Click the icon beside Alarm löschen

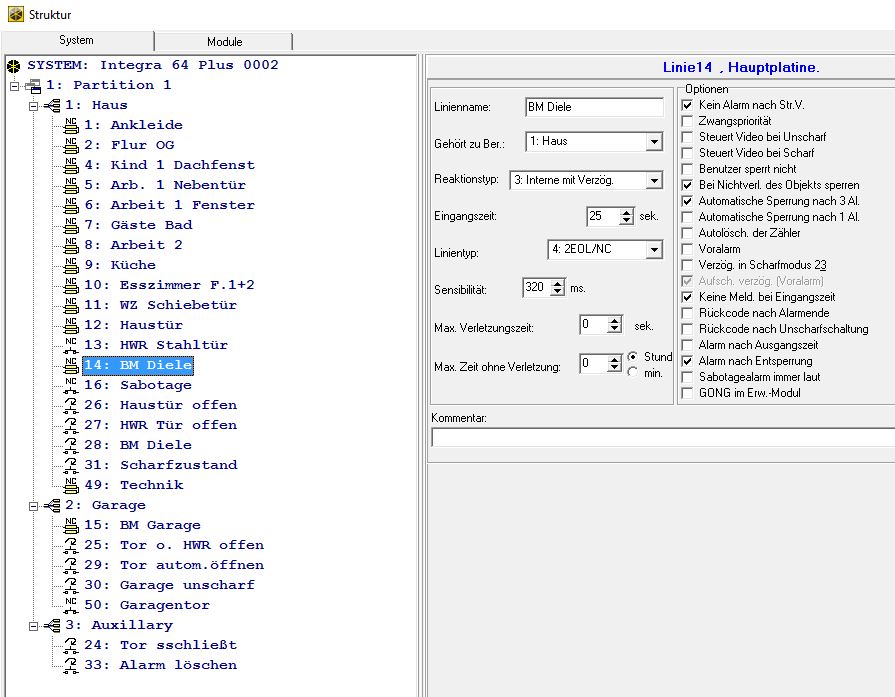71,665
